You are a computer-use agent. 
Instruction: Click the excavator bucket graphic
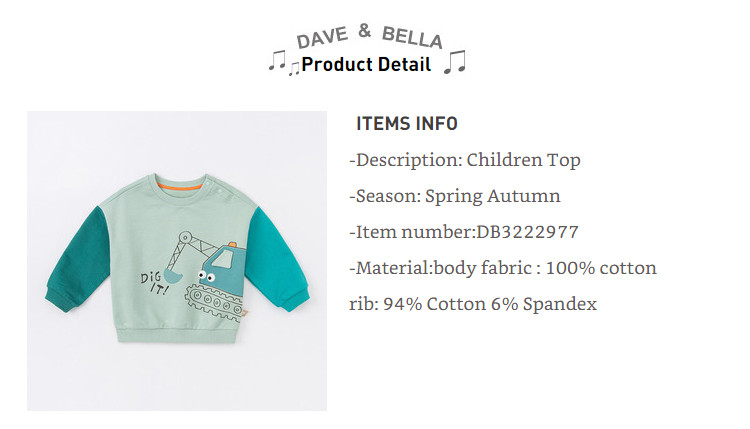tap(173, 275)
